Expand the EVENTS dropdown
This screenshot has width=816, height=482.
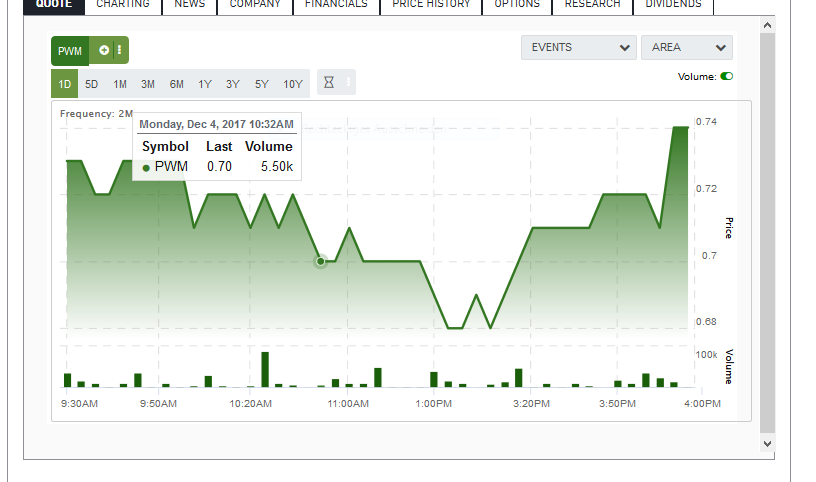click(x=578, y=48)
